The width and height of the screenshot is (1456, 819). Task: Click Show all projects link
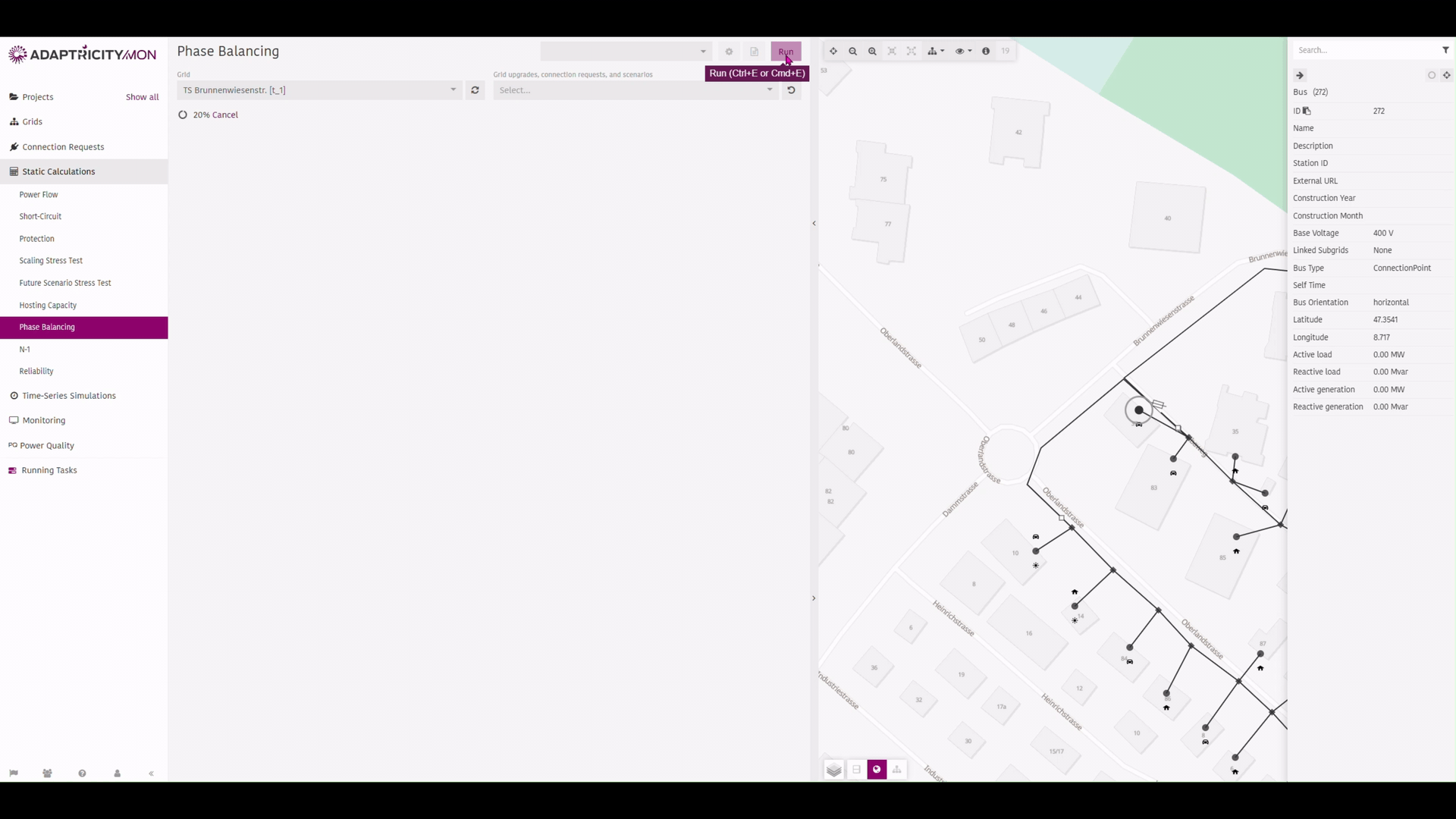(143, 97)
